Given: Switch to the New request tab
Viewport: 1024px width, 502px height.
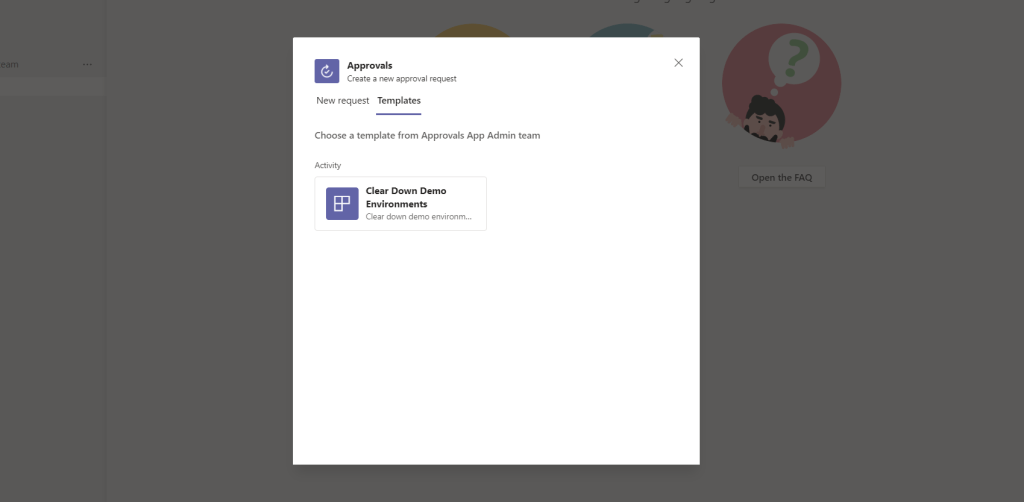Looking at the screenshot, I should click(342, 101).
